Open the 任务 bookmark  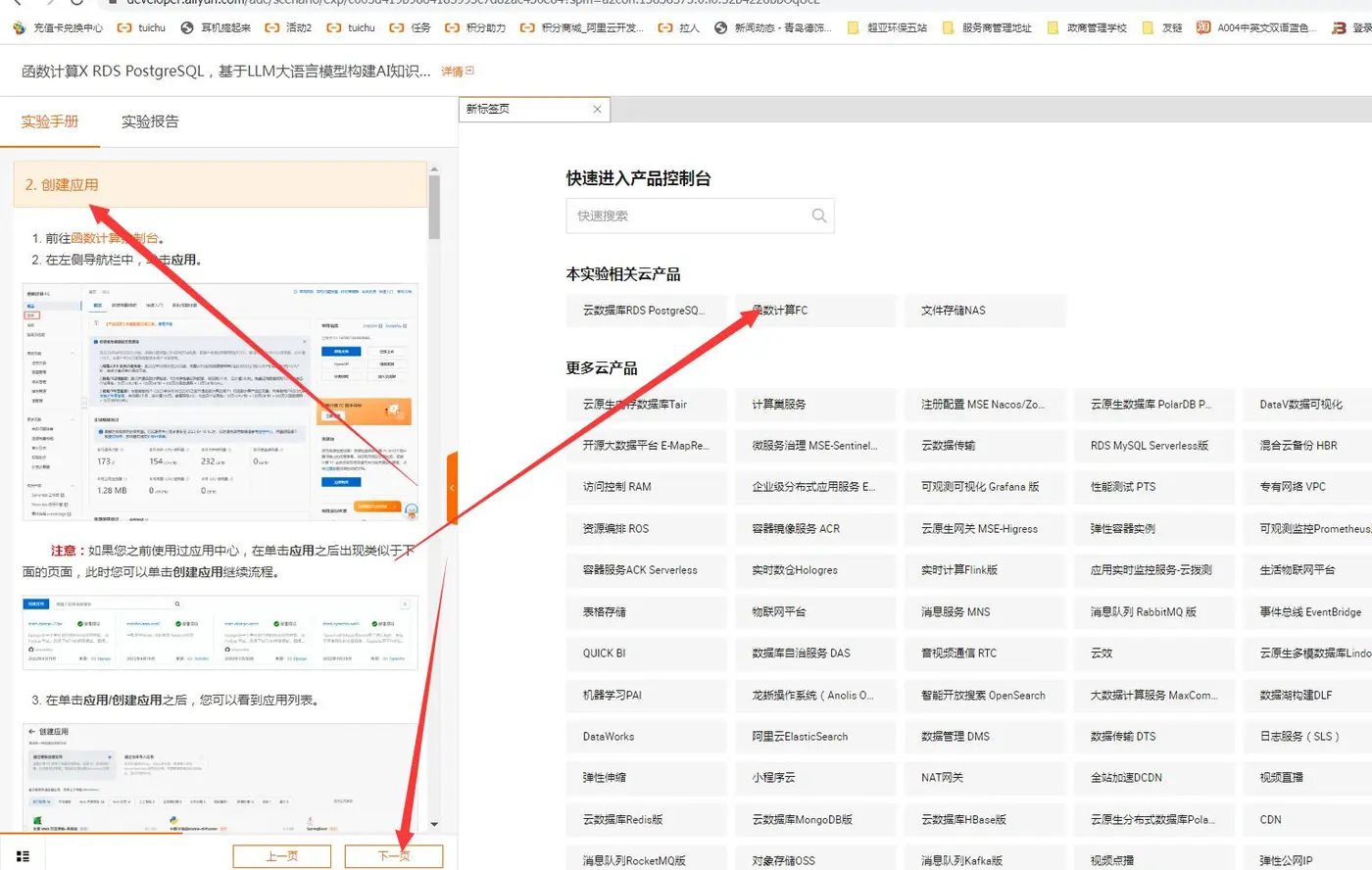(411, 27)
